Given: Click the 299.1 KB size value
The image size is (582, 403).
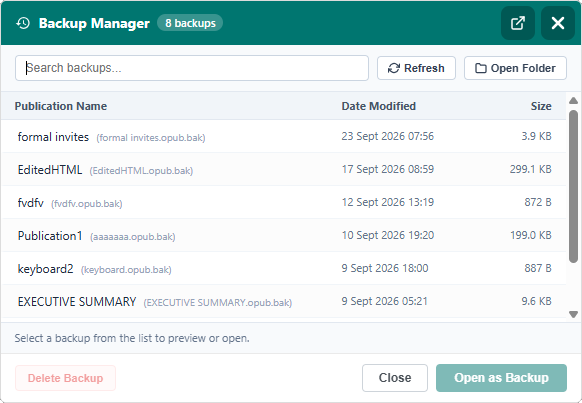Looking at the screenshot, I should pos(530,169).
